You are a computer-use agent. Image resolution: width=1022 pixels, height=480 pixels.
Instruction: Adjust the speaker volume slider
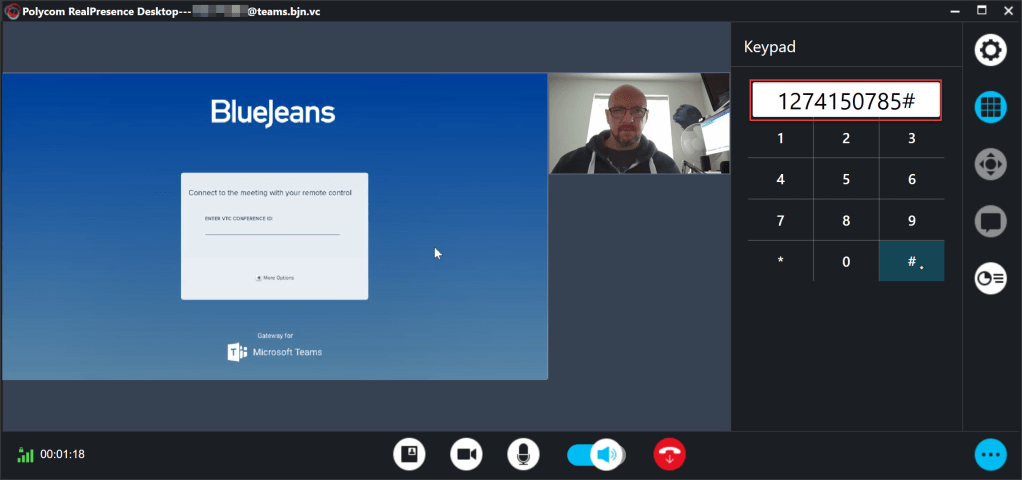click(596, 455)
